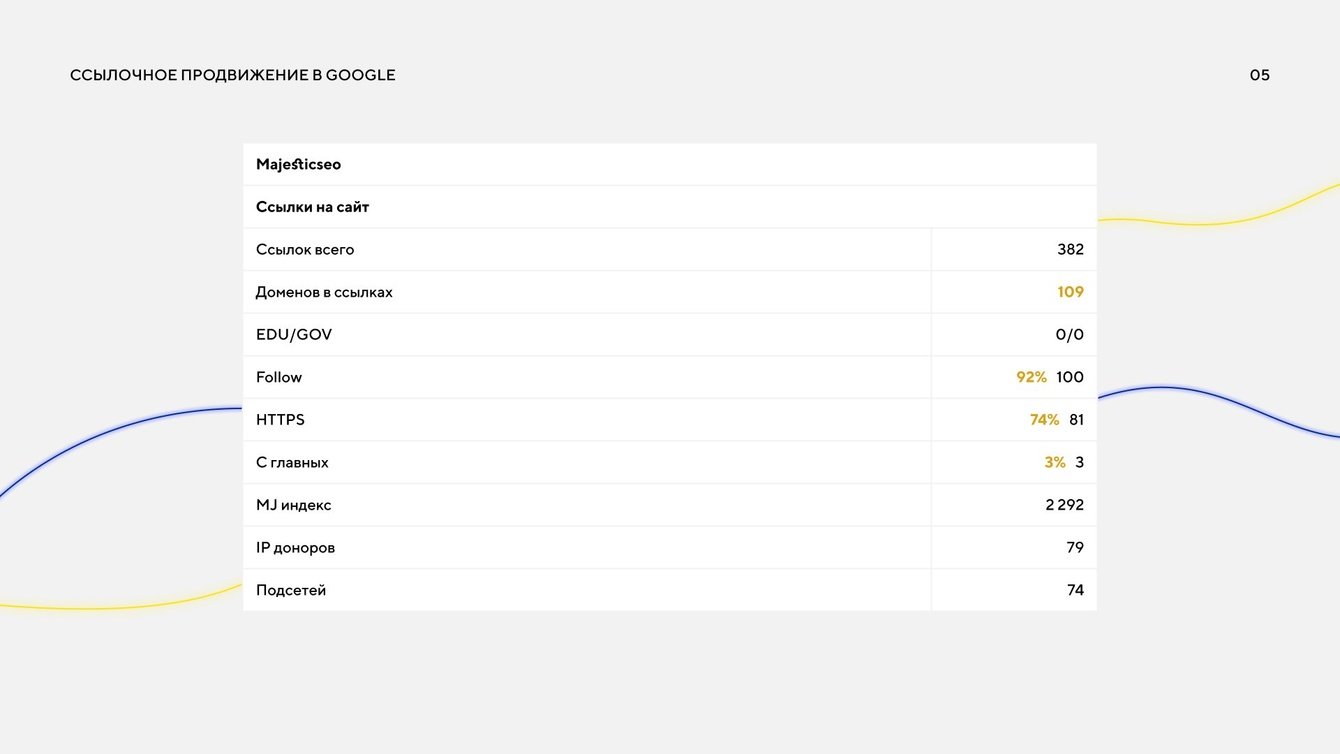The height and width of the screenshot is (754, 1340).
Task: Click the slide title about Google link promotion
Action: click(x=233, y=75)
